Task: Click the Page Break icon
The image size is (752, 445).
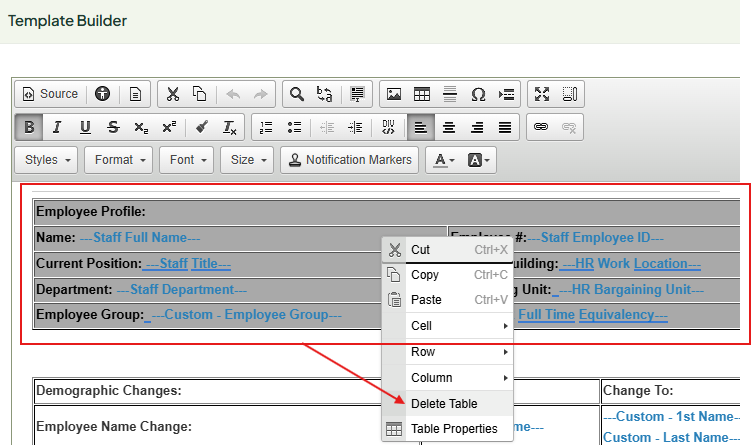Action: pyautogui.click(x=506, y=94)
